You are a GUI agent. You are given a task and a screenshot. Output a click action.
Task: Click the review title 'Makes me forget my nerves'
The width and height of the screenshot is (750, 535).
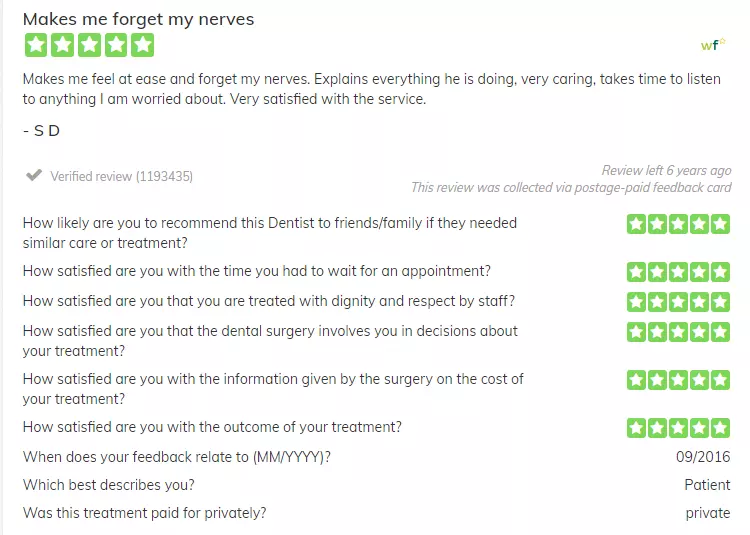point(138,19)
